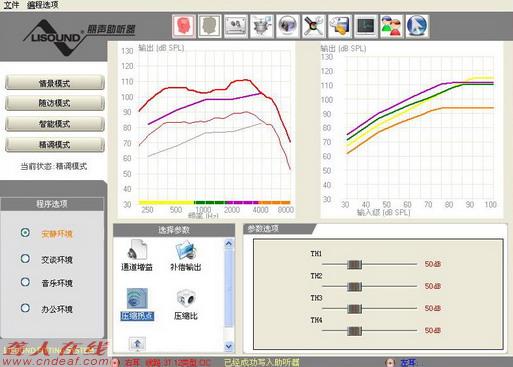Click the TK1 threshold slider handle
The image size is (513, 367).
click(x=354, y=265)
